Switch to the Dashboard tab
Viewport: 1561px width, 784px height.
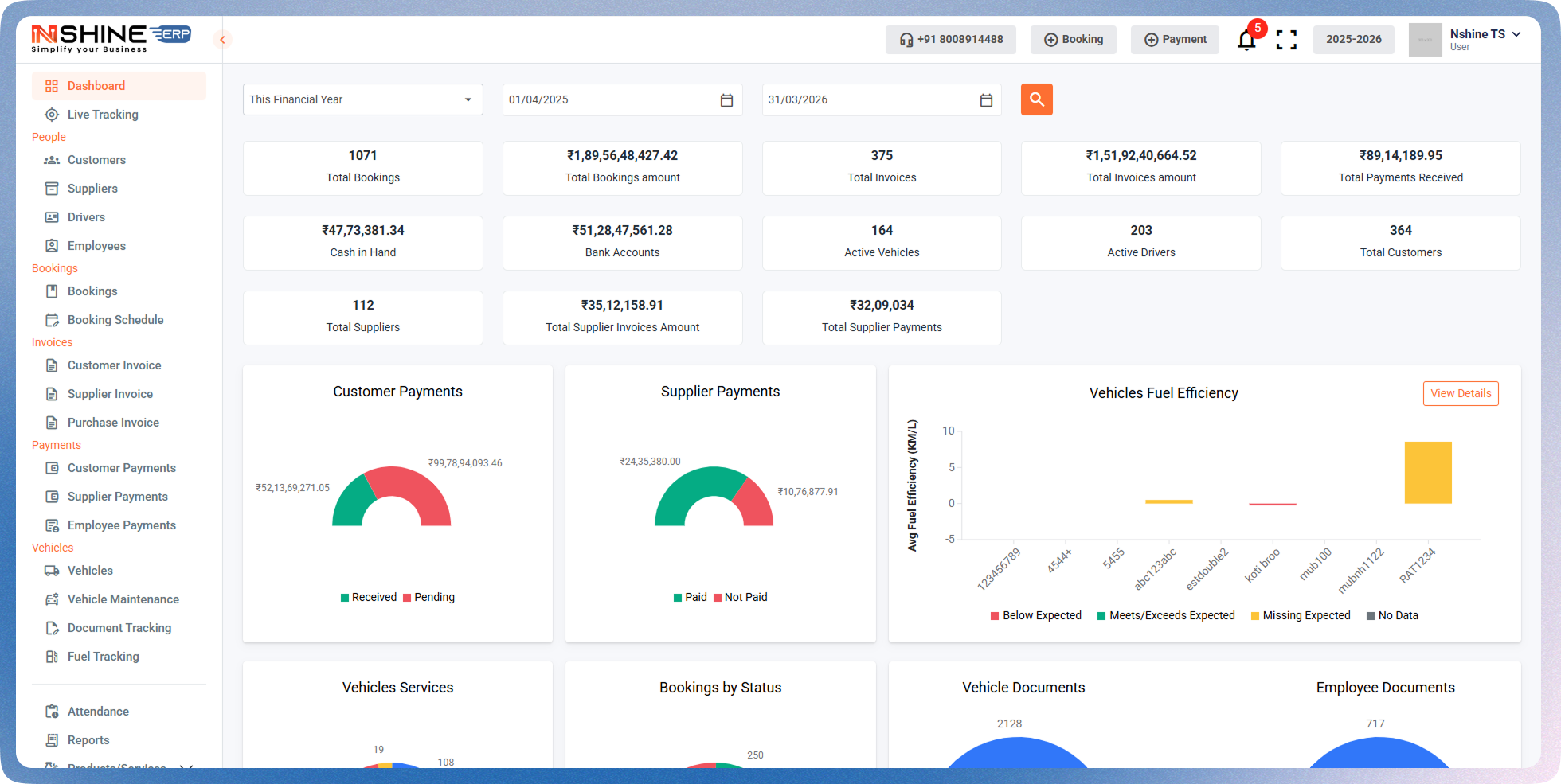point(96,85)
